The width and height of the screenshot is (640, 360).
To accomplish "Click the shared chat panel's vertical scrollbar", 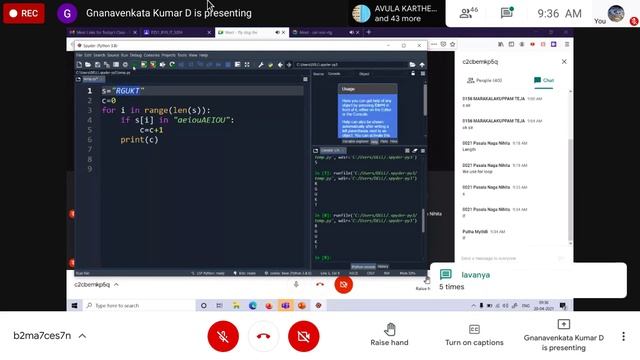I will (570, 190).
